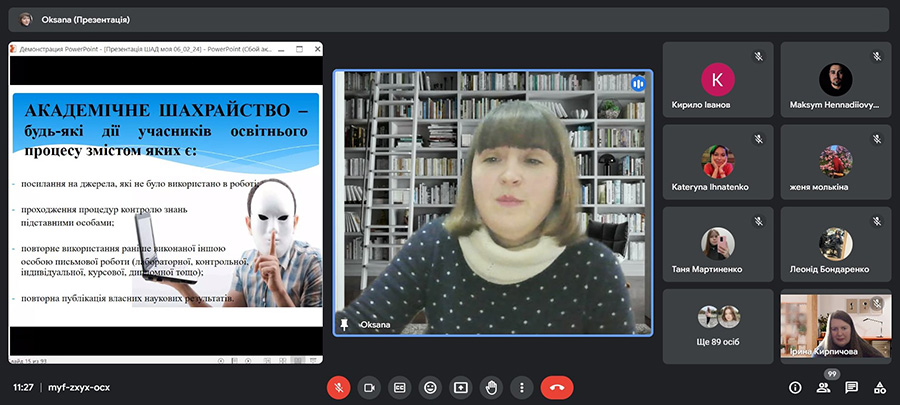Click the PowerPoint icon in the shared window title
Image resolution: width=900 pixels, height=405 pixels.
14,49
